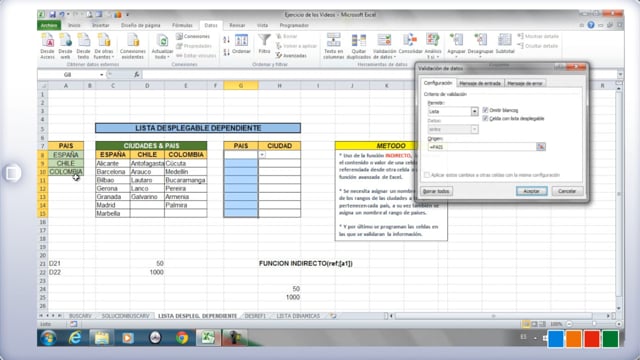Screen dimensions: 640x360
Task: Open the BUSCARV sheet tab
Action: pos(80,316)
